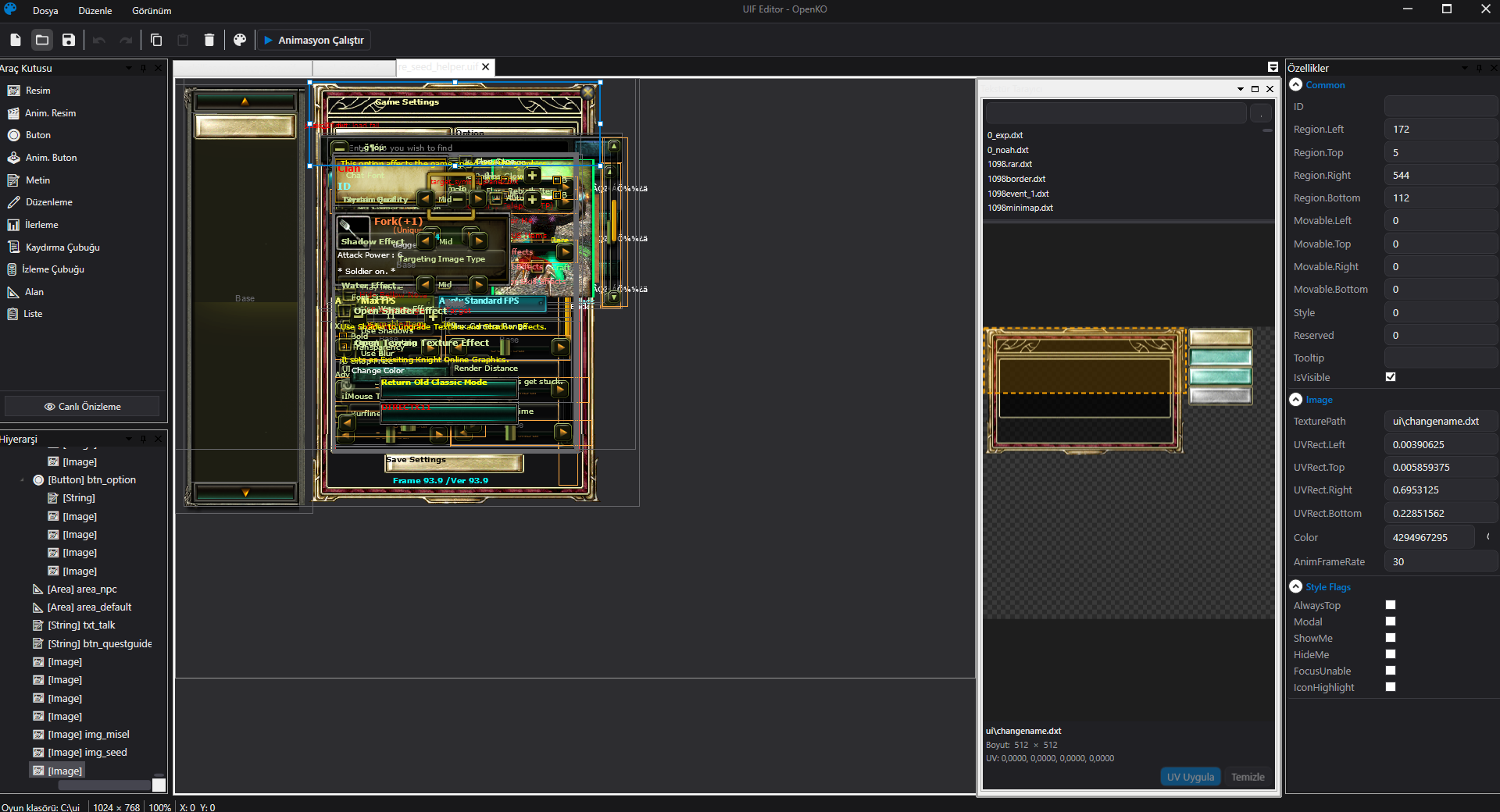Screen dimensions: 1500x812
Task: Save using the floppy disk icon
Action: tap(69, 40)
